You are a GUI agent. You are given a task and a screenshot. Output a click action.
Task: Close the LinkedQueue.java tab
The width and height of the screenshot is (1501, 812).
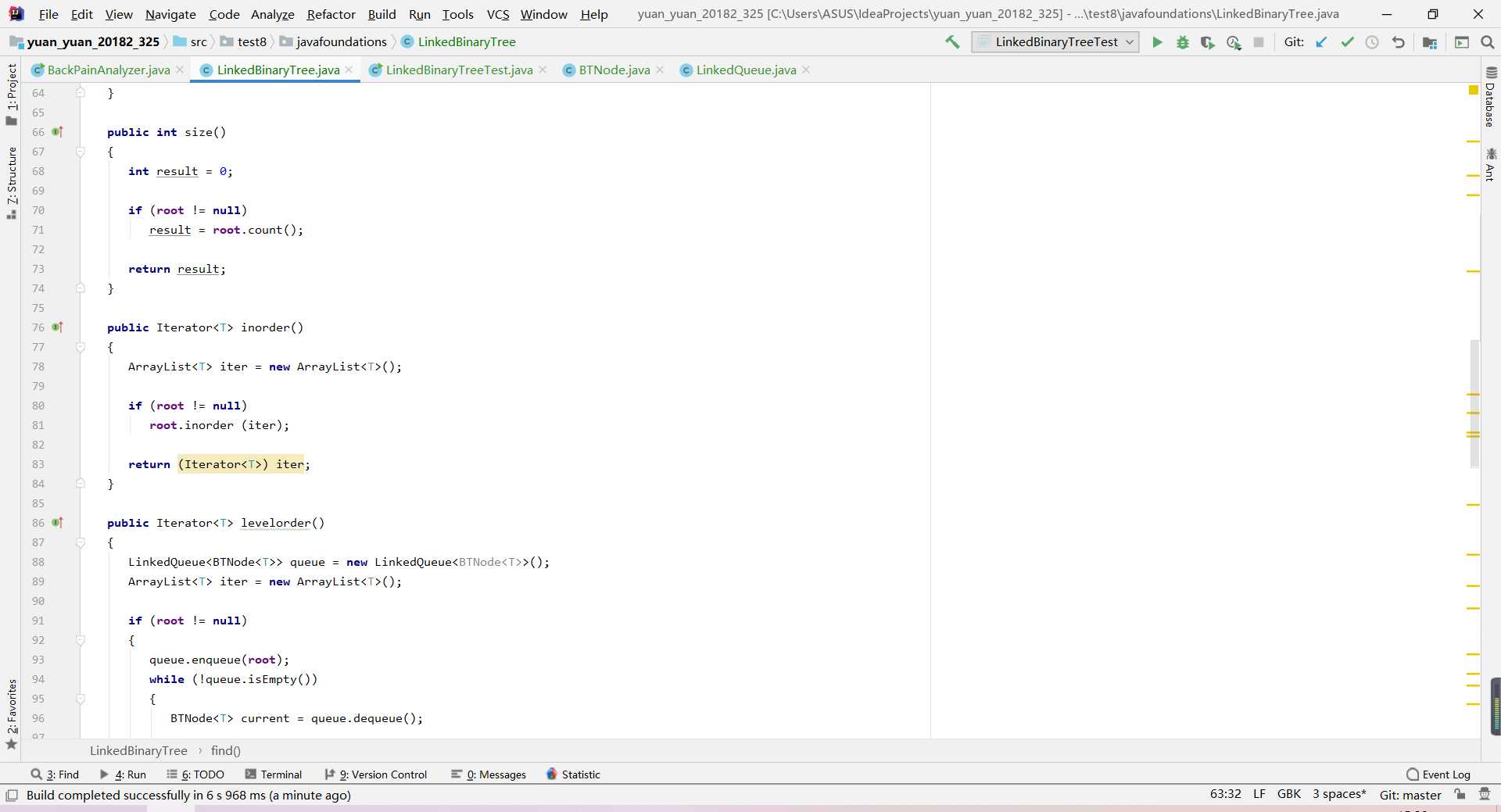pos(806,70)
